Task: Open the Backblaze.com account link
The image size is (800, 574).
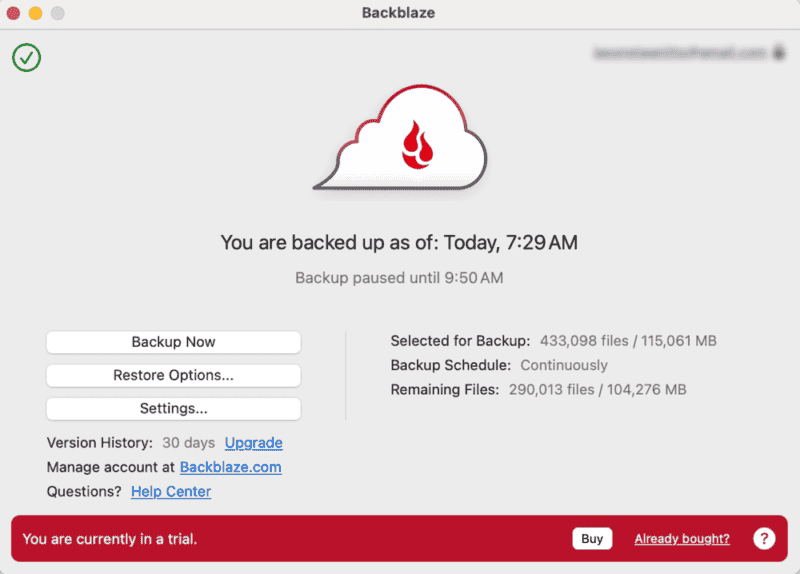Action: [231, 467]
